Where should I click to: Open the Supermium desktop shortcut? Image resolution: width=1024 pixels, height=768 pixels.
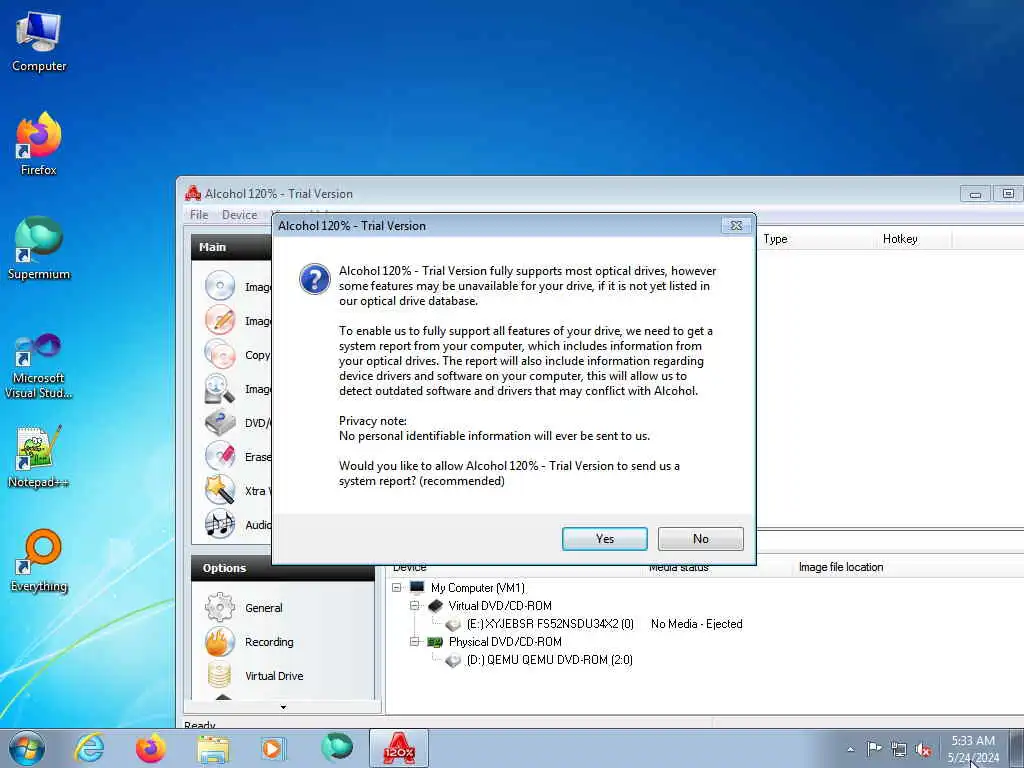39,248
